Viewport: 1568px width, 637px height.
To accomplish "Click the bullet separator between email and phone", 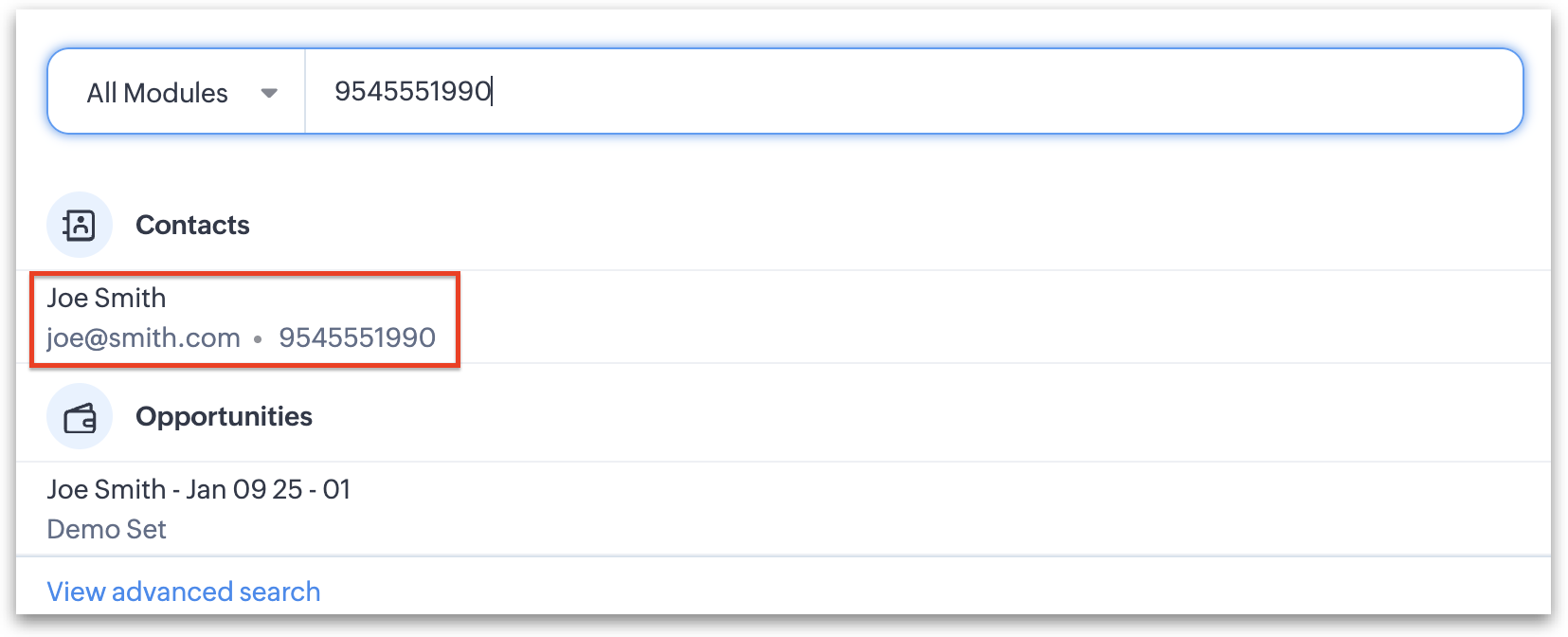I will pos(258,338).
